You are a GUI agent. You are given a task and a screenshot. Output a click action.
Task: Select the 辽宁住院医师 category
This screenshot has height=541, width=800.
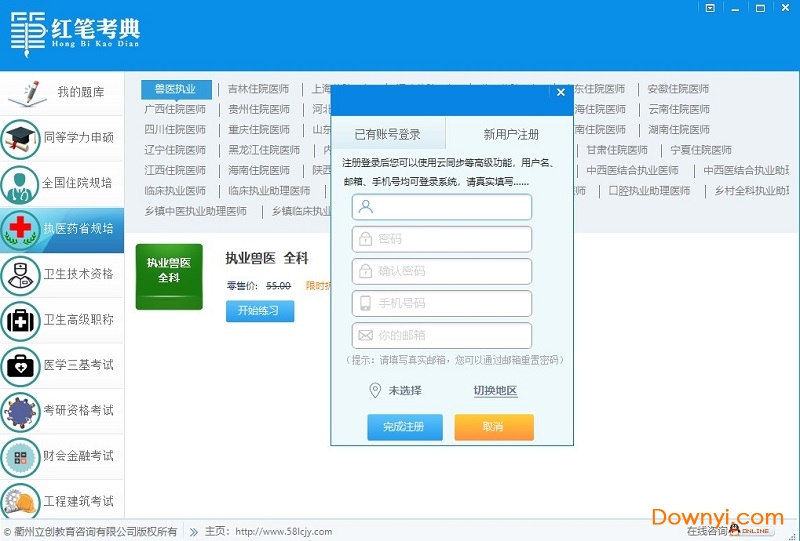175,150
